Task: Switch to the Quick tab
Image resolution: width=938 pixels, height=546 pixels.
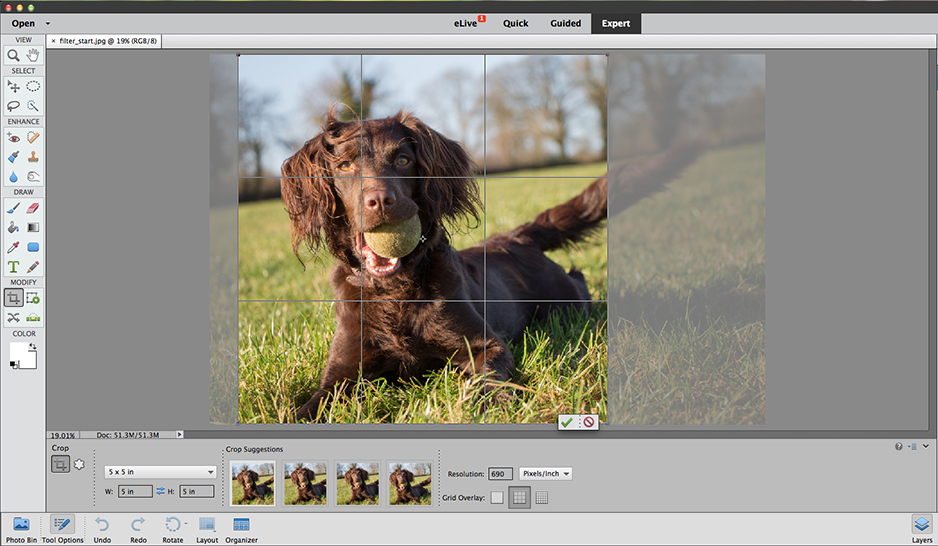Action: point(516,23)
